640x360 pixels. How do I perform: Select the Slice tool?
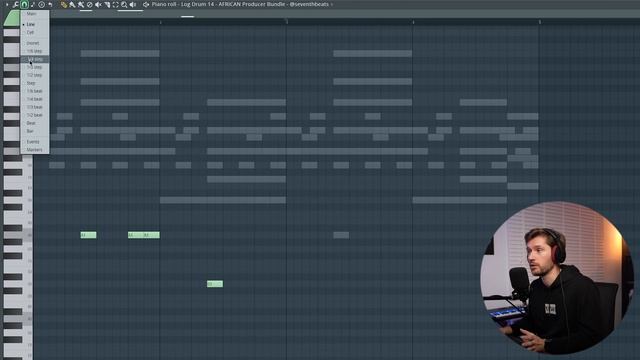pos(107,4)
